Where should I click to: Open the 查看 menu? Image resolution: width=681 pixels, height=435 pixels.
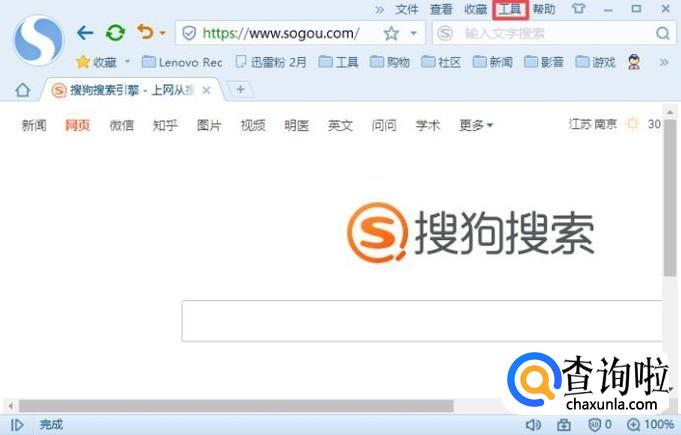(441, 9)
